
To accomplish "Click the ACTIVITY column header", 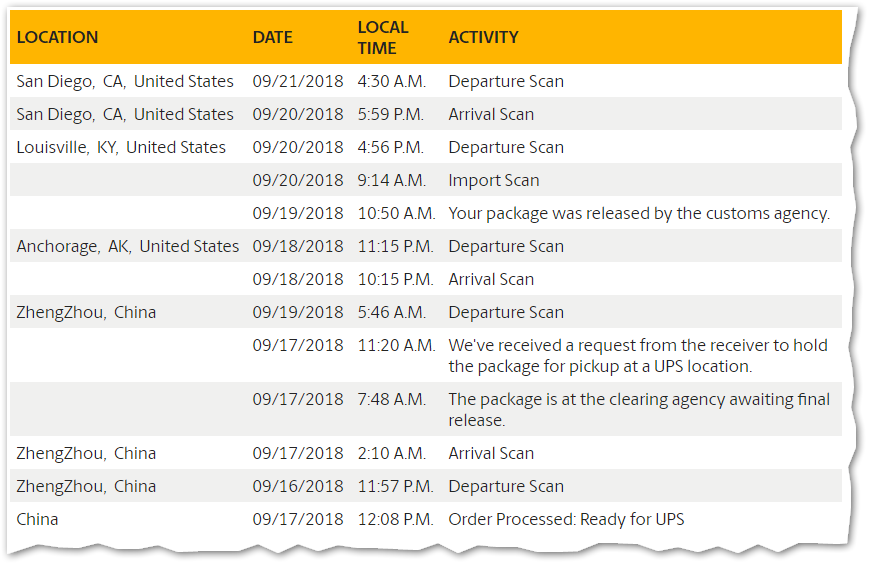I will coord(483,37).
